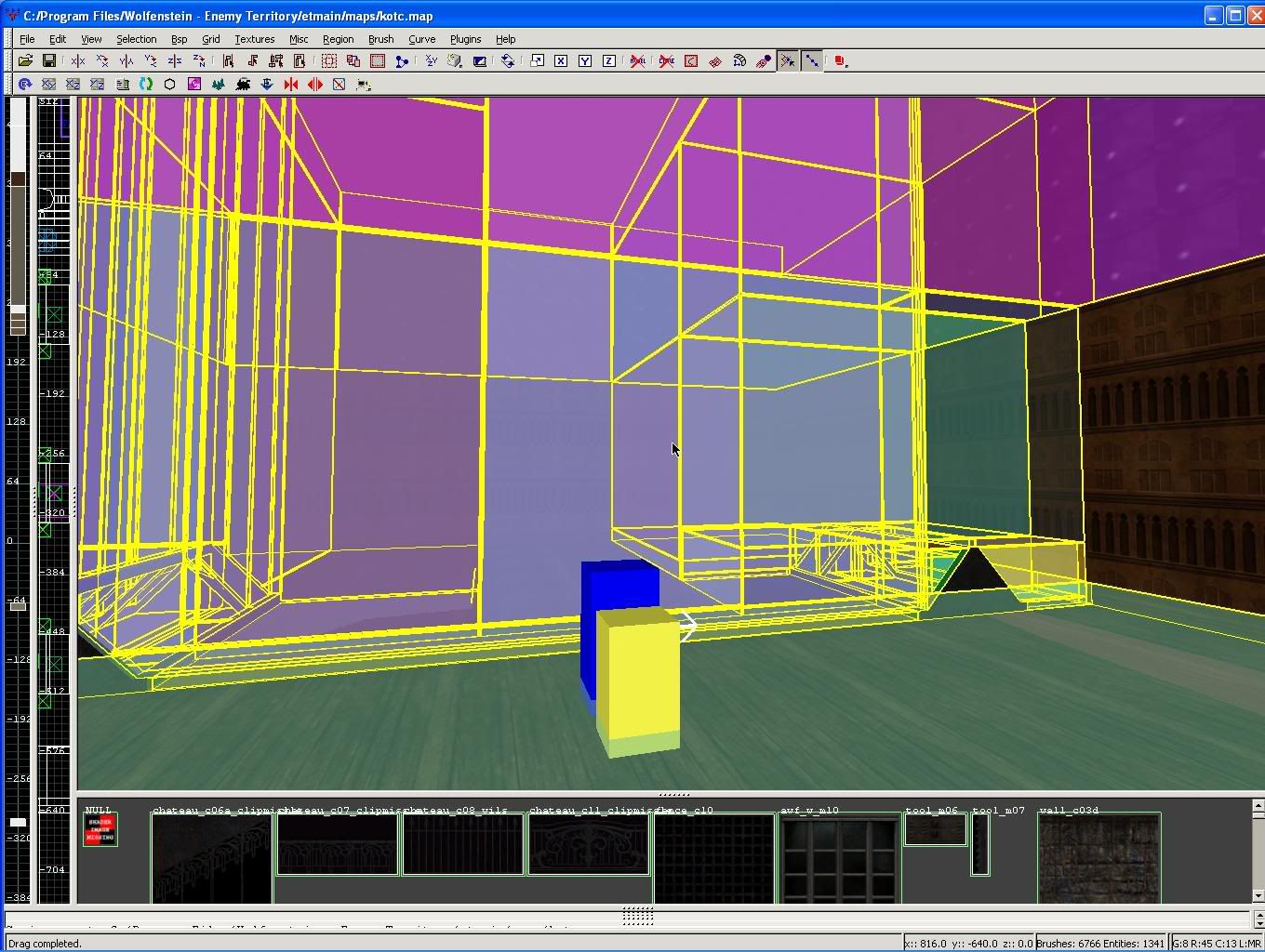Toggle scale lock on Y axis
Screen dimensions: 1265x952
(x=585, y=61)
